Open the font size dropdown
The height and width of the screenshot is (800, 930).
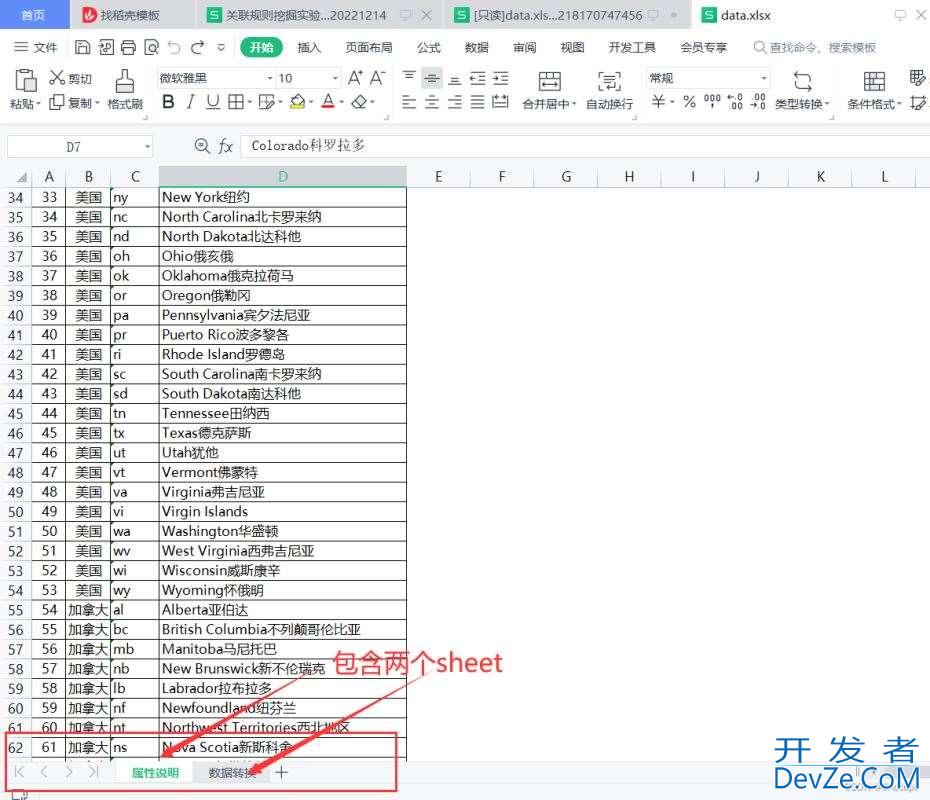[335, 78]
